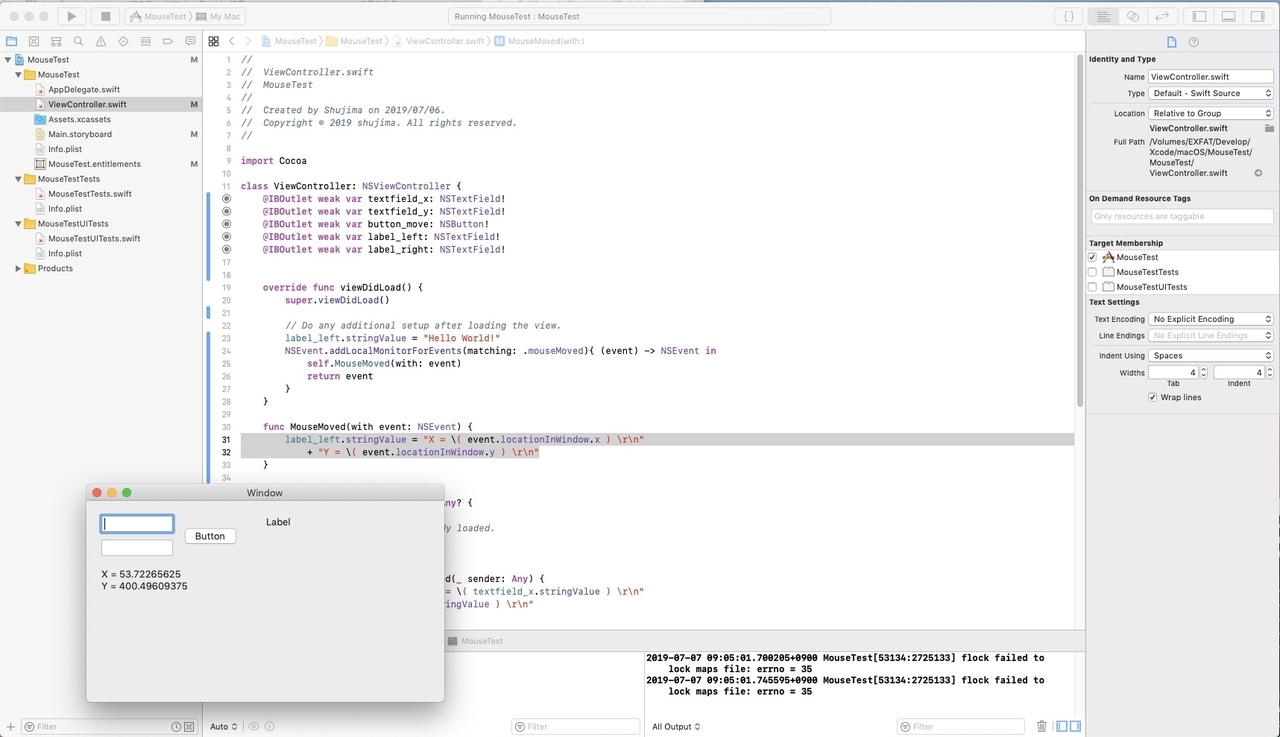
Task: Collapse the MouseTestUITests group
Action: point(18,224)
